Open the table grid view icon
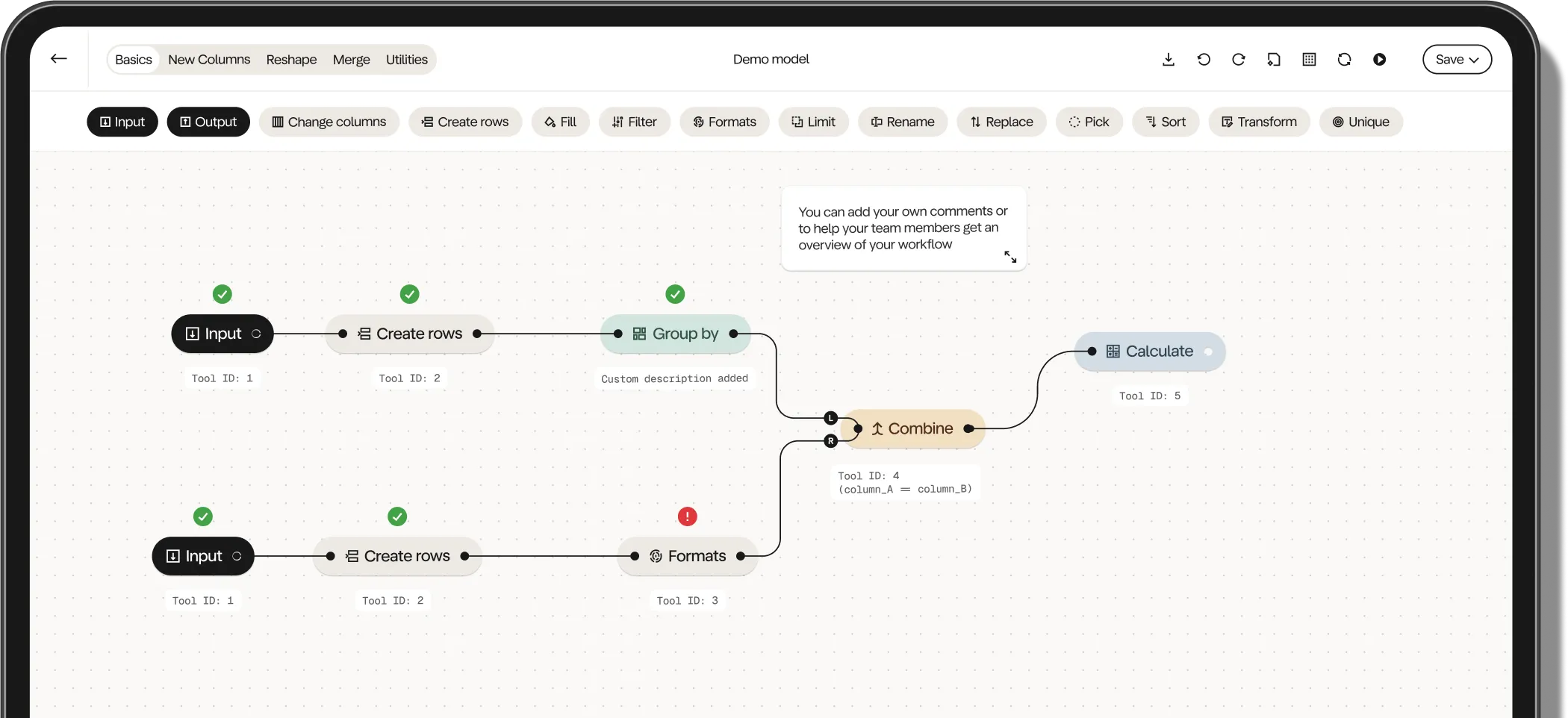 point(1309,60)
